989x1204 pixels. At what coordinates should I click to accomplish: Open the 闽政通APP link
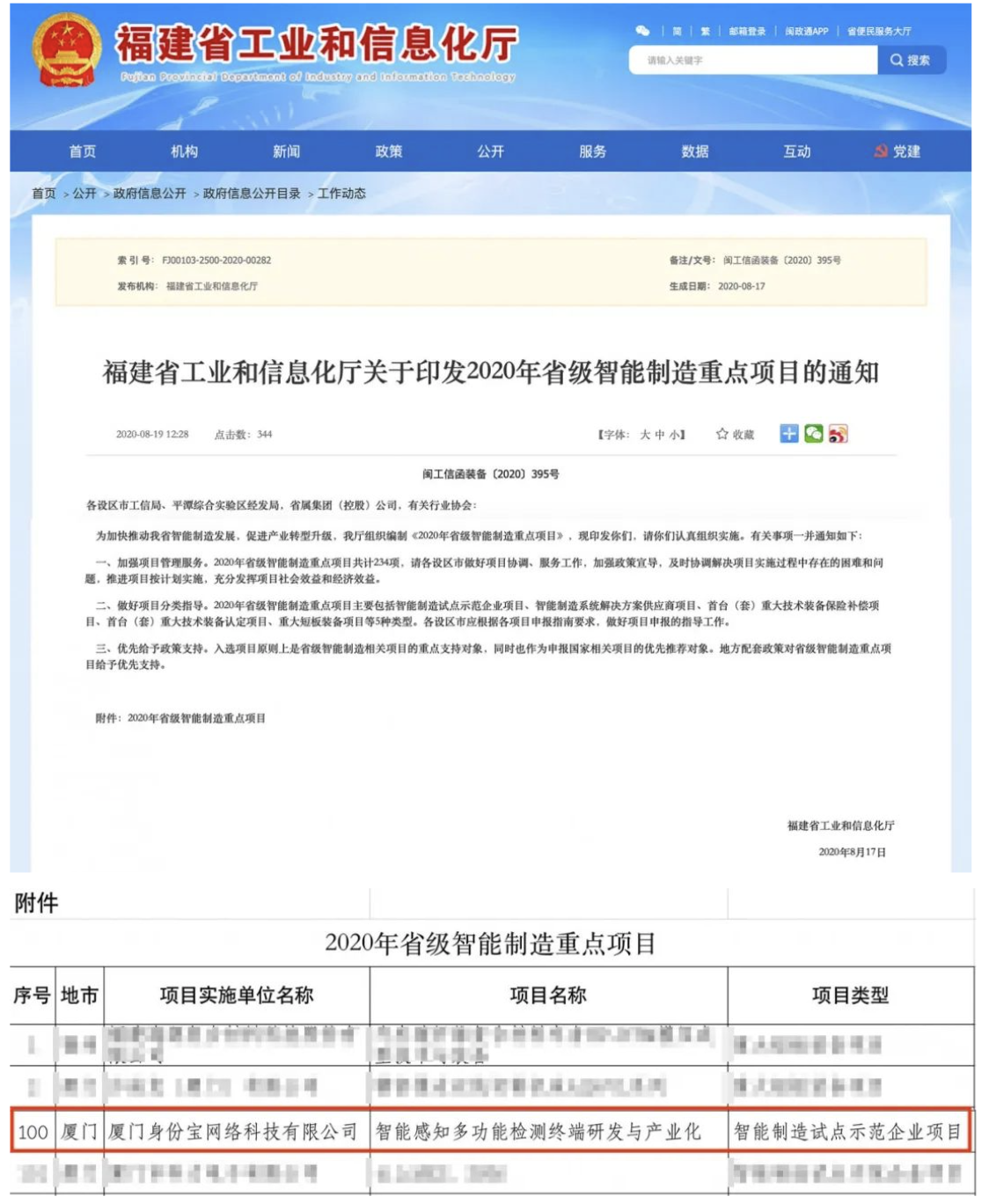(x=806, y=32)
